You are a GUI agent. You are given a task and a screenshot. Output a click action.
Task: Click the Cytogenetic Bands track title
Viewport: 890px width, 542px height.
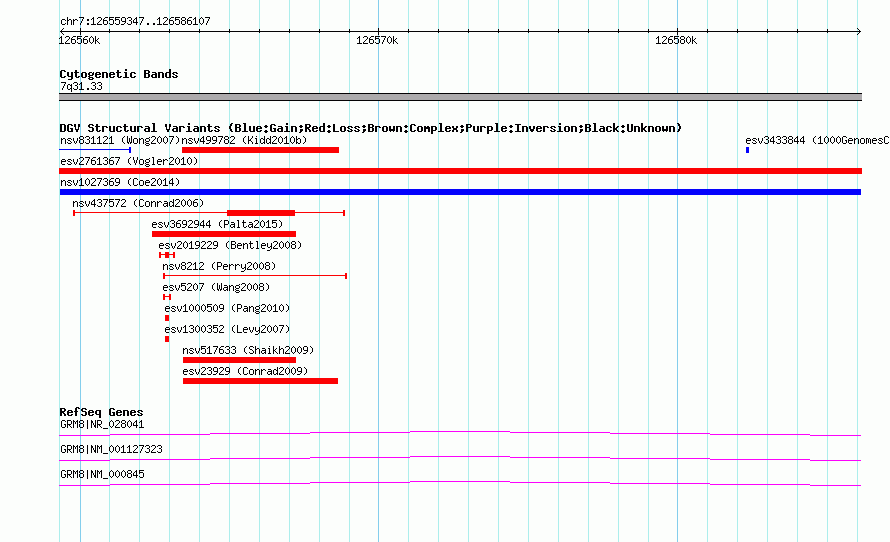coord(119,74)
